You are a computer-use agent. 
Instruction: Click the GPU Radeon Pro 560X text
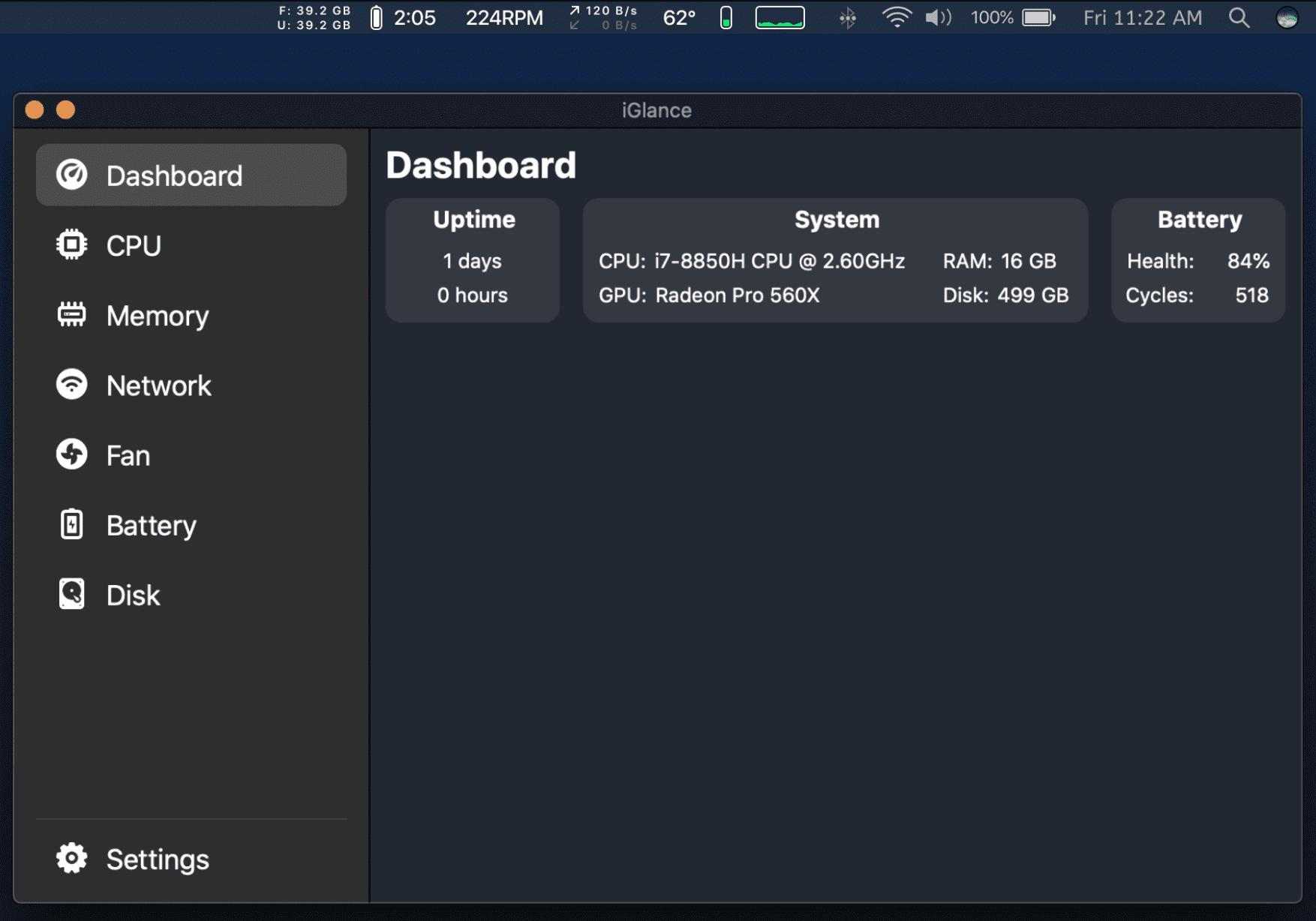709,295
